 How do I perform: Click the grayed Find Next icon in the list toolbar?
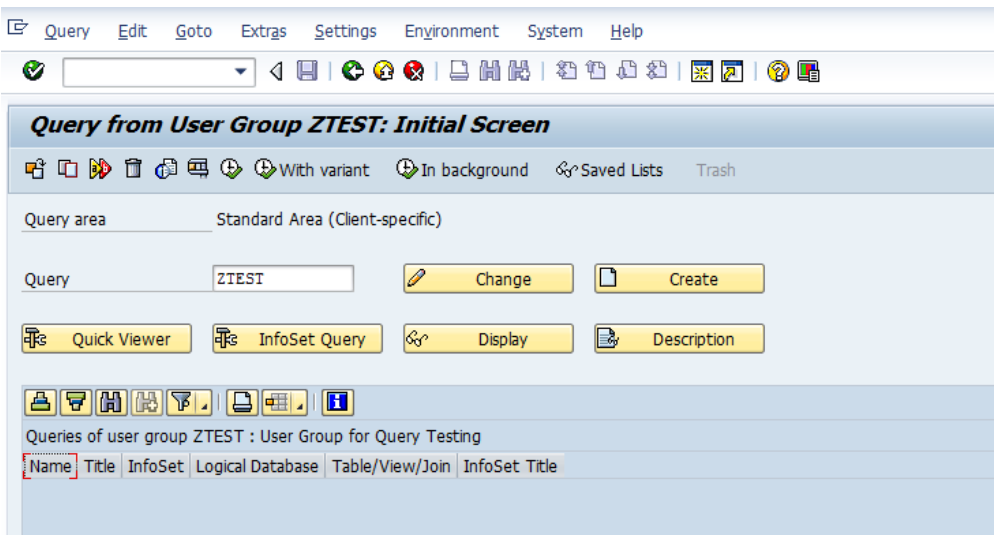(146, 402)
